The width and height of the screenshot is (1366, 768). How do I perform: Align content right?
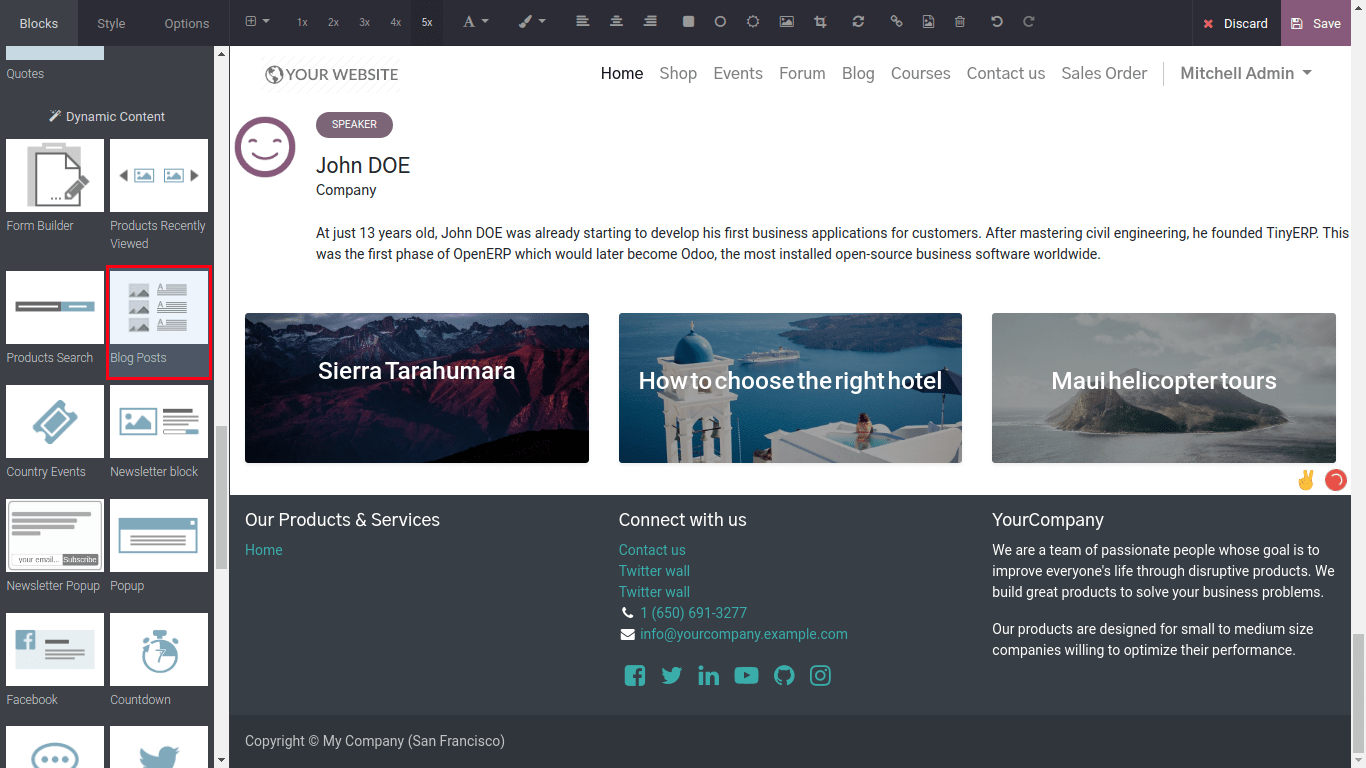pos(650,22)
